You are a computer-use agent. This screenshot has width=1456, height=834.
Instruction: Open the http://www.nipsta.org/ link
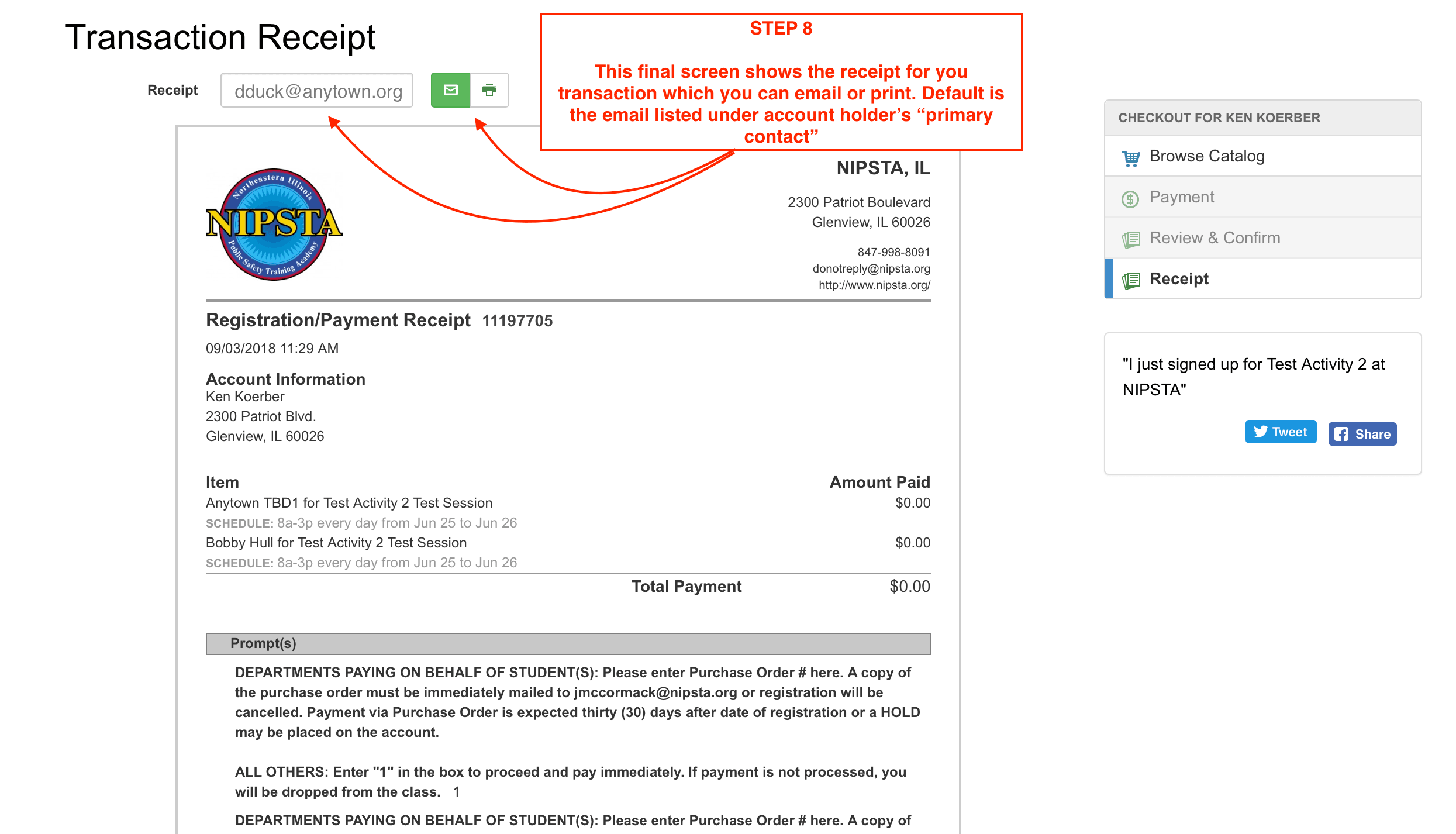pyautogui.click(x=874, y=285)
